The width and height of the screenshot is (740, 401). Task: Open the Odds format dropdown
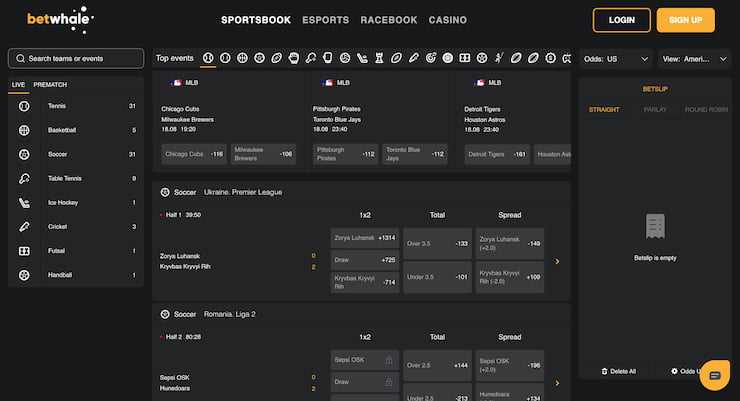pos(616,59)
